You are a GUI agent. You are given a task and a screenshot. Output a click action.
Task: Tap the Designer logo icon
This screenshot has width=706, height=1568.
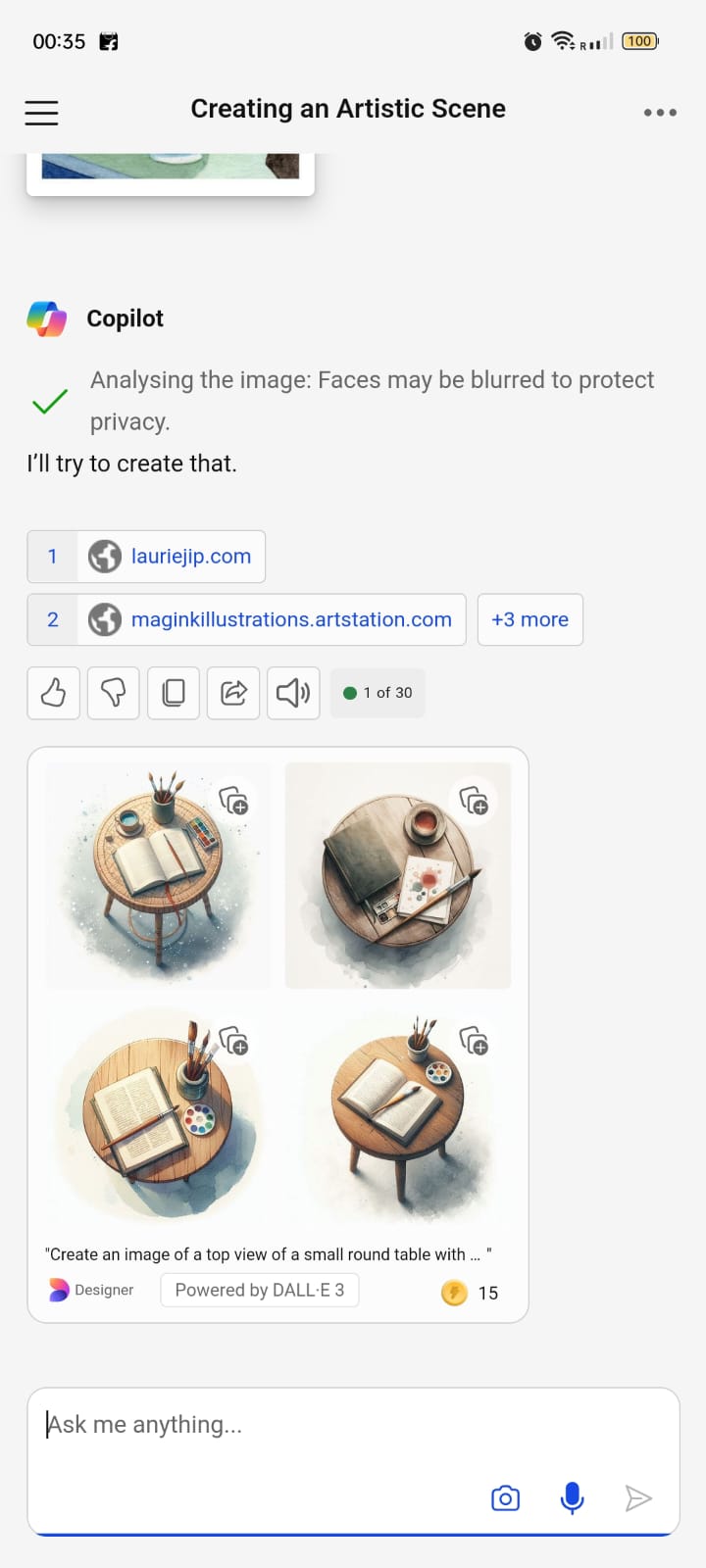click(59, 1291)
